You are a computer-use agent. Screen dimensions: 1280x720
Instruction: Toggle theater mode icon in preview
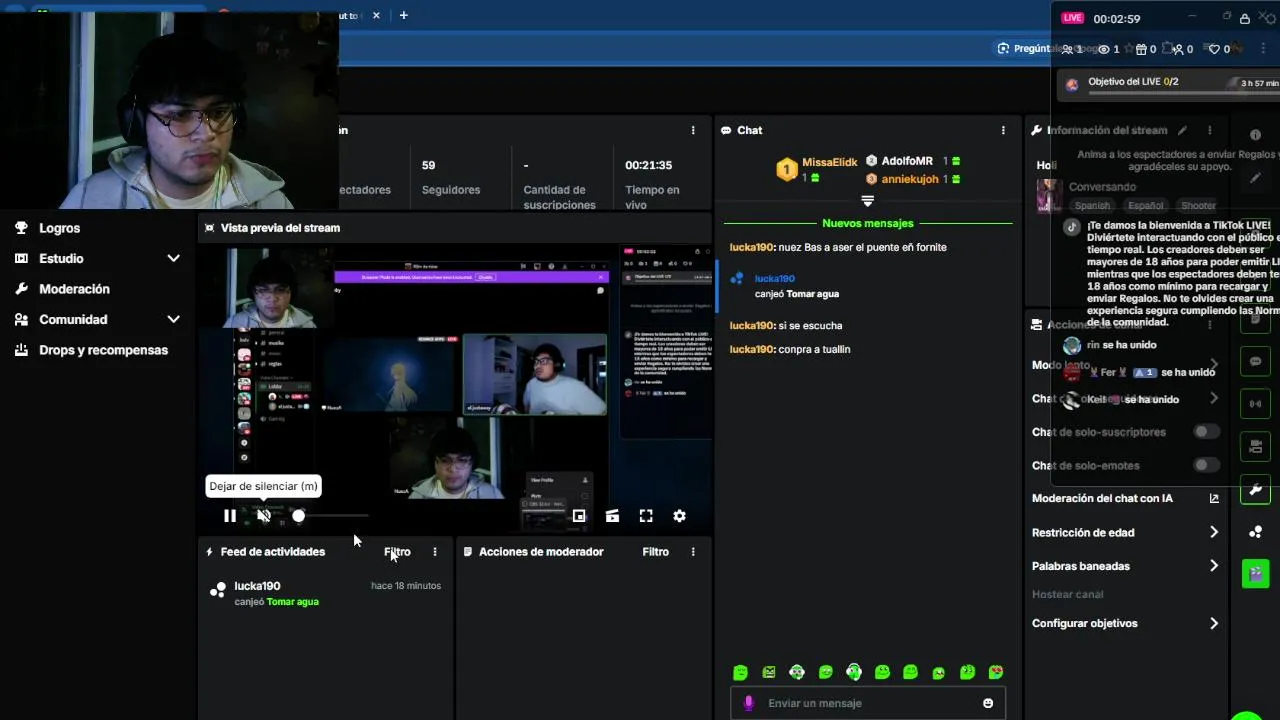pyautogui.click(x=612, y=516)
